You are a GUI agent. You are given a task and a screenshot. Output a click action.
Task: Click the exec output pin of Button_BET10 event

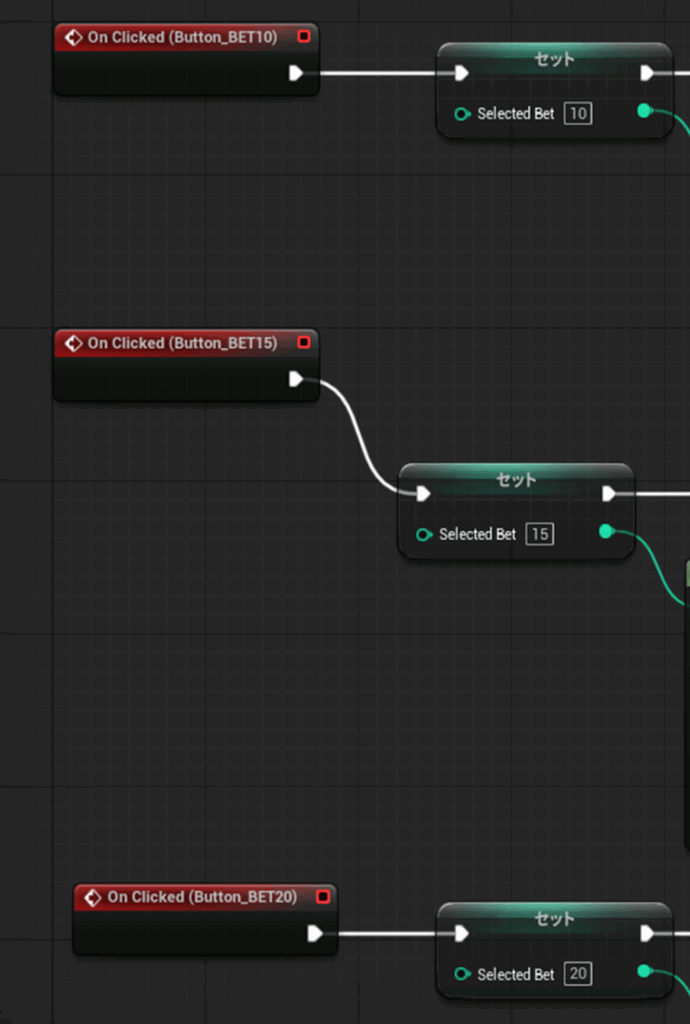pos(296,73)
